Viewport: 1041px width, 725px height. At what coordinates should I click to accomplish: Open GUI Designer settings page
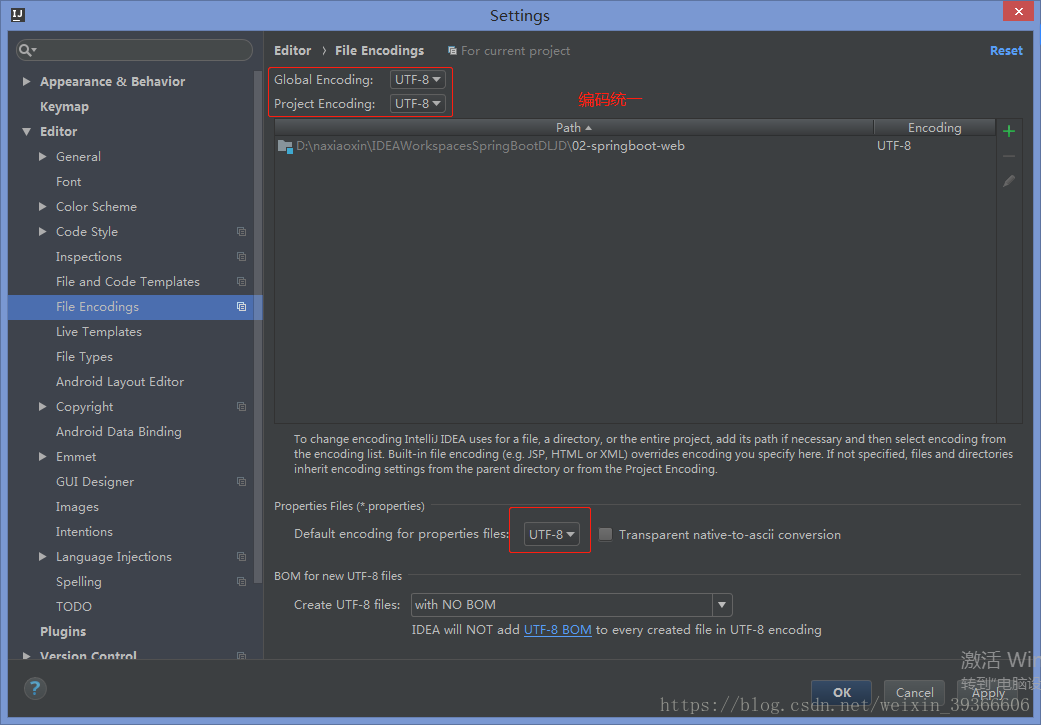95,481
